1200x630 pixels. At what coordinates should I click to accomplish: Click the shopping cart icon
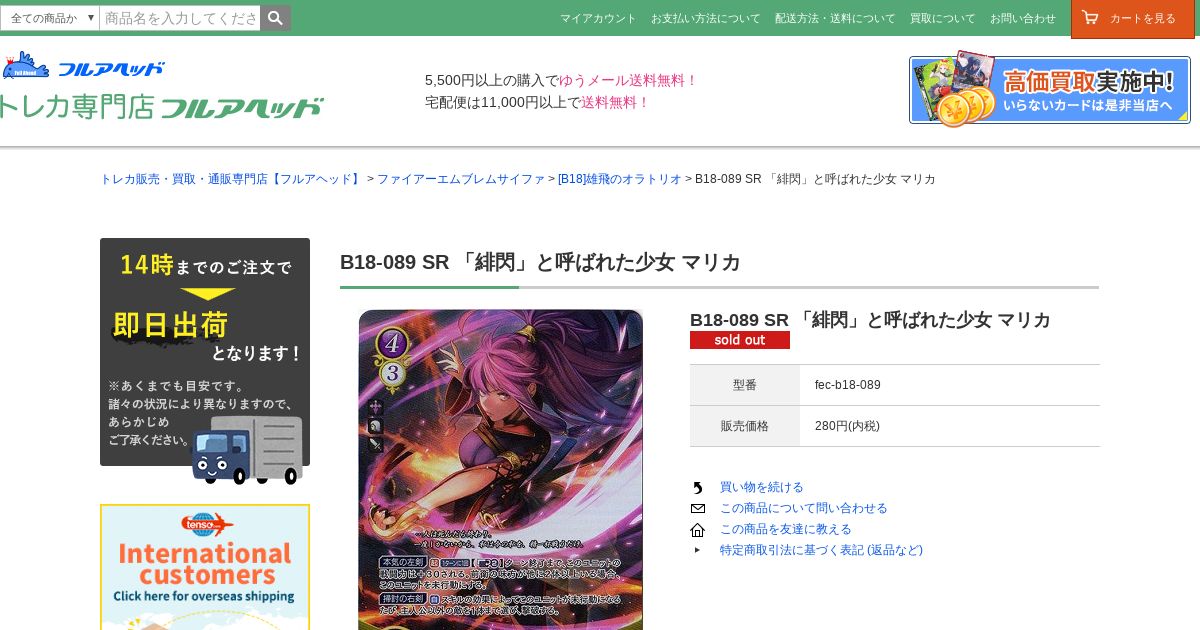[1090, 17]
